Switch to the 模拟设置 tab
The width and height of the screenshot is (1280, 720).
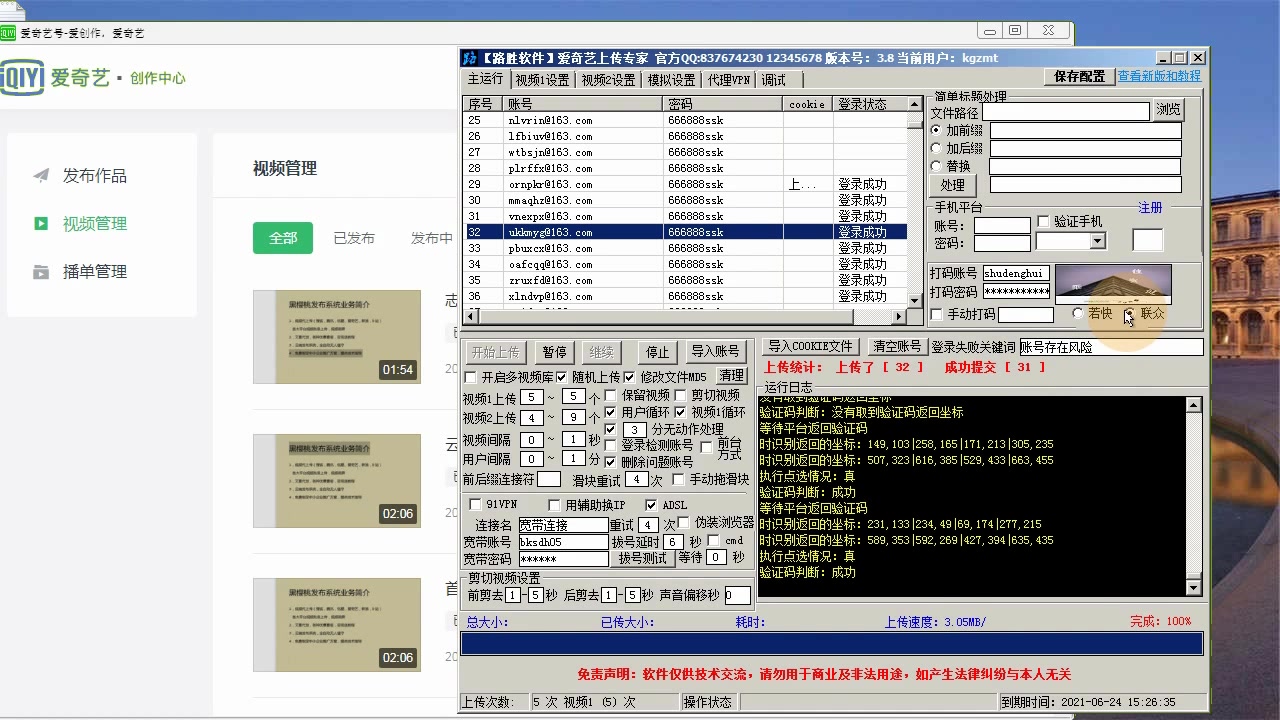click(x=671, y=80)
